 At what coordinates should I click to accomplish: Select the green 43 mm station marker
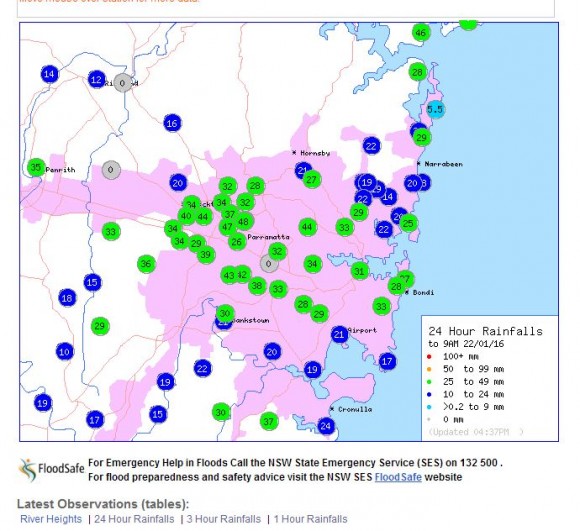[229, 275]
